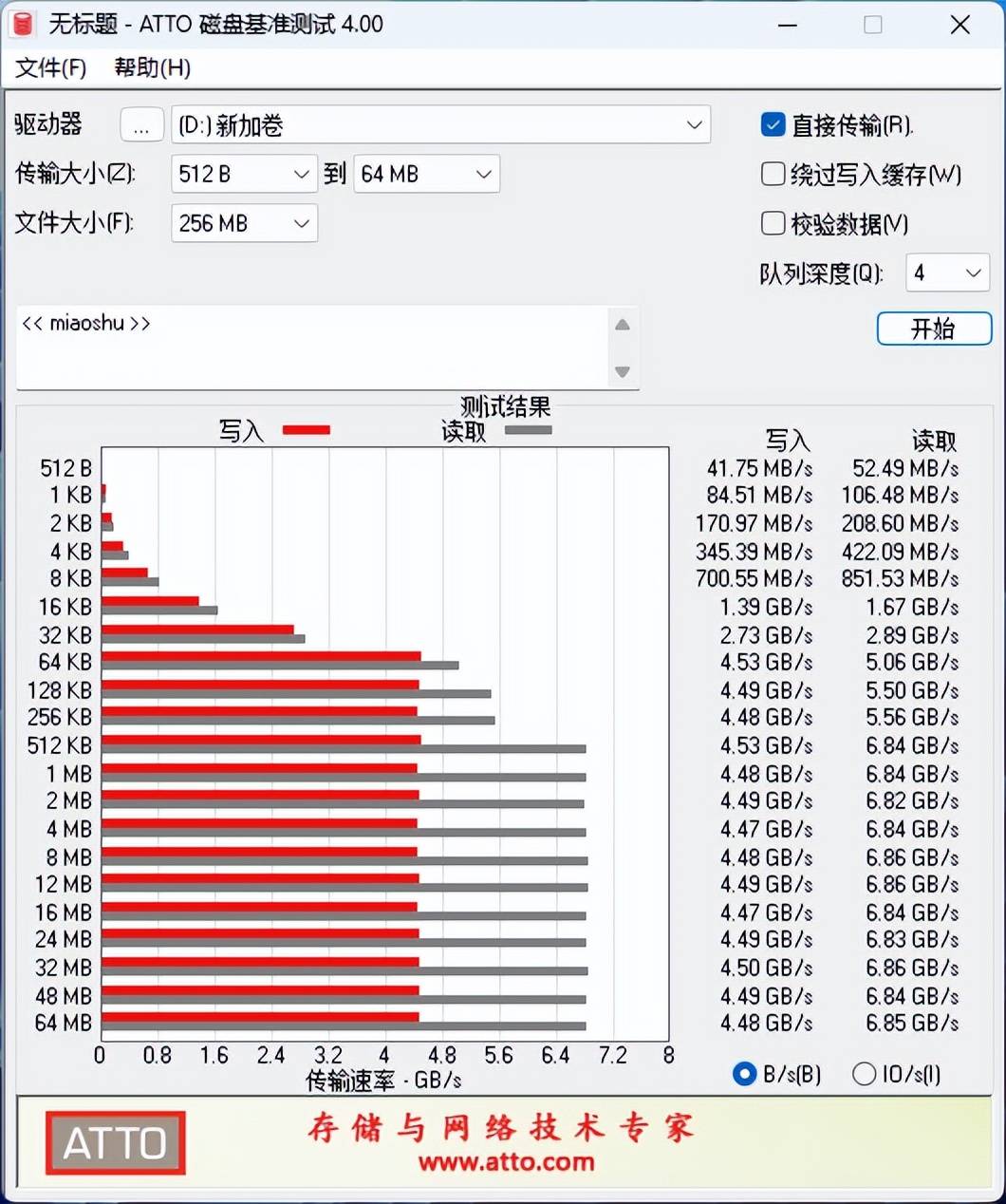Expand the 512 B minimum transfer size dropdown
The width and height of the screenshot is (1006, 1204).
(244, 174)
